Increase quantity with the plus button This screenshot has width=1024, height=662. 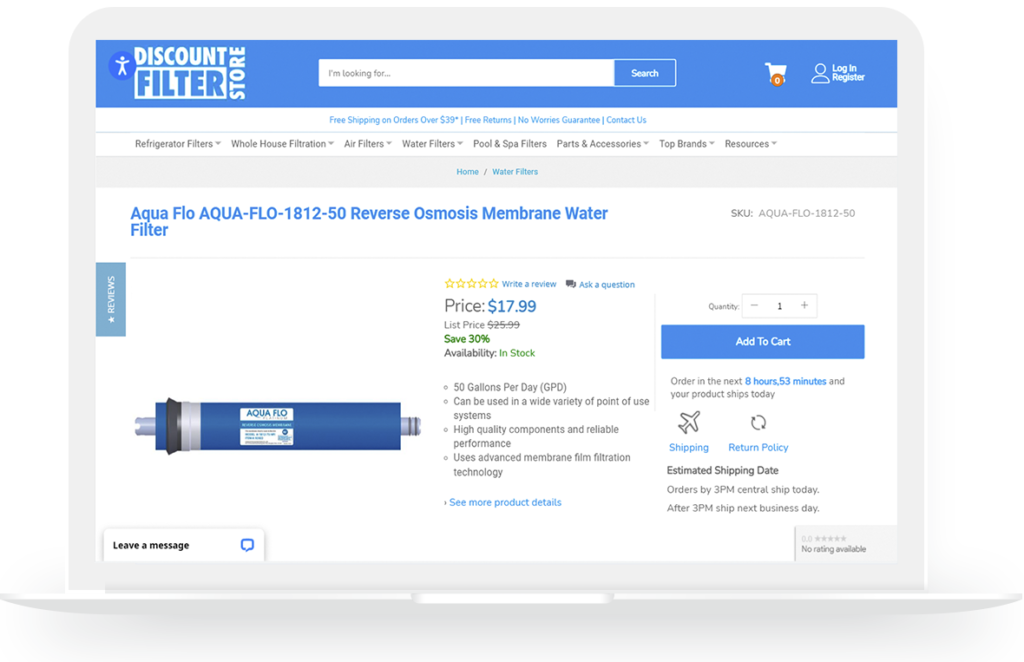click(x=804, y=306)
